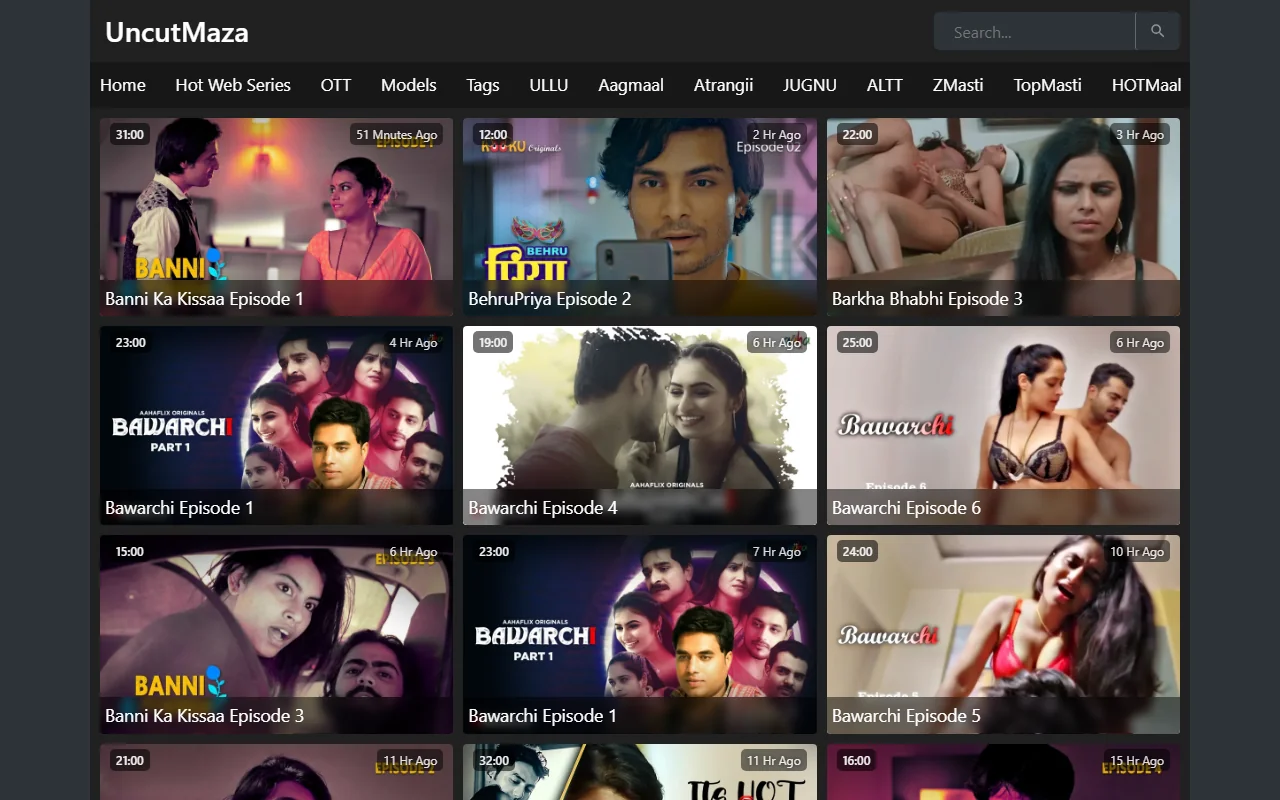1280x800 pixels.
Task: Open the Banni Ka Kissaa Episode 3 thumbnail
Action: [x=276, y=620]
